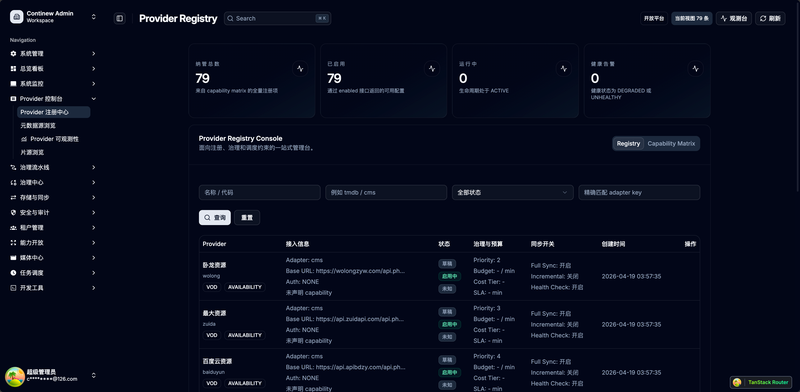Switch to the Capability Matrix toggle
The image size is (800, 392).
pos(671,143)
